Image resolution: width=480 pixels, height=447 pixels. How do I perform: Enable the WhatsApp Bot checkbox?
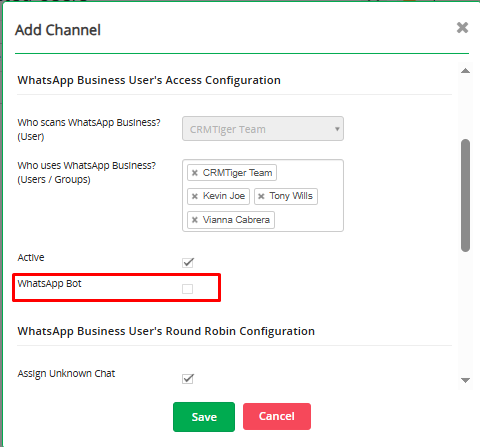click(187, 289)
